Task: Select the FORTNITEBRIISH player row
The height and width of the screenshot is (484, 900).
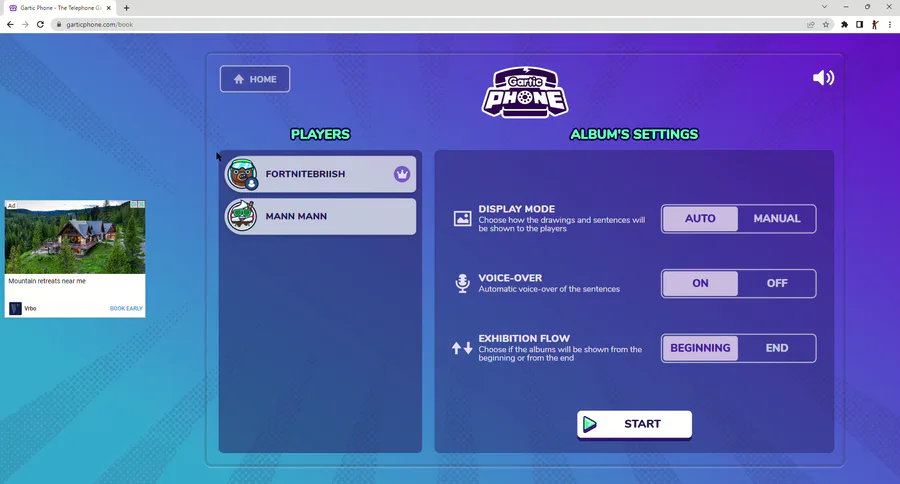Action: 320,174
